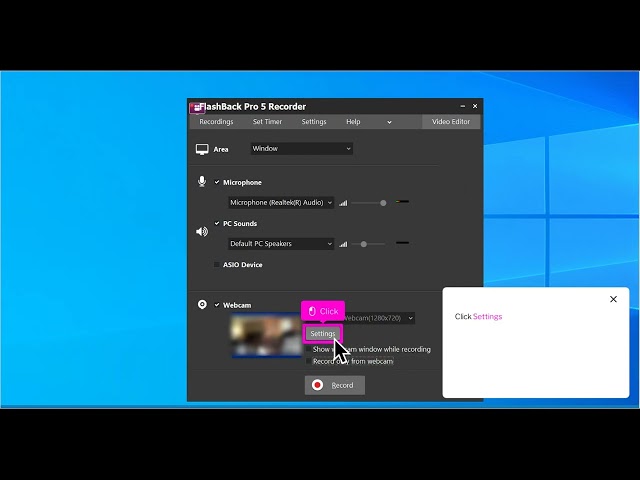The height and width of the screenshot is (480, 640).
Task: Open the Webcam(1280x720) resolution dropdown
Action: [380, 318]
